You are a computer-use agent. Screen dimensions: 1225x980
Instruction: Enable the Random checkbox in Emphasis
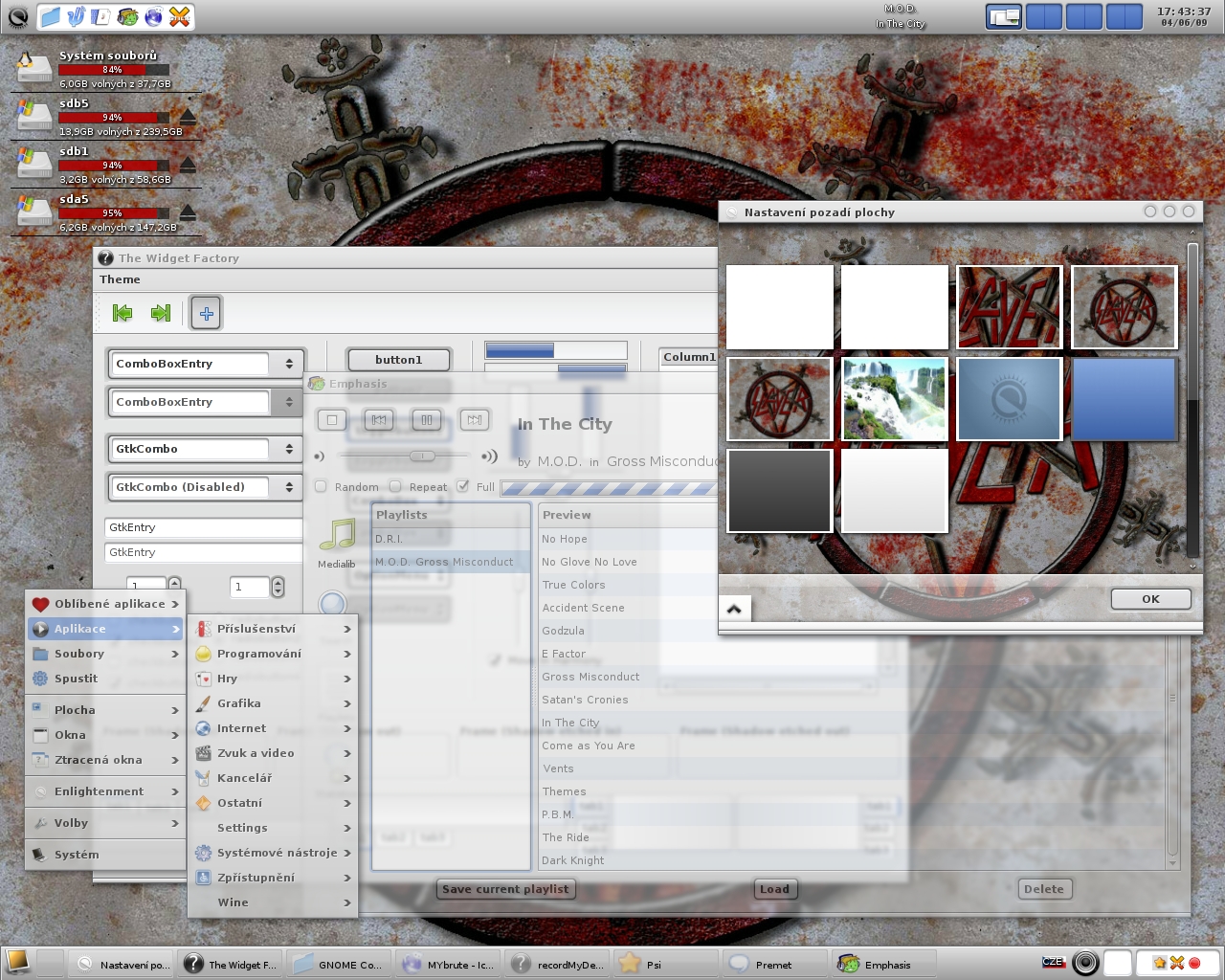coord(322,486)
